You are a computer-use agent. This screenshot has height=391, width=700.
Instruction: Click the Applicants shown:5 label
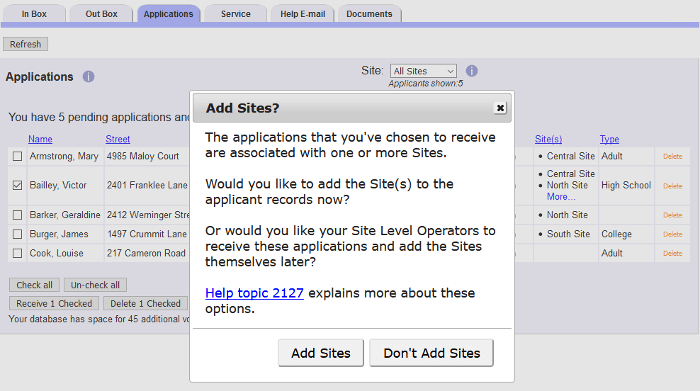[425, 83]
